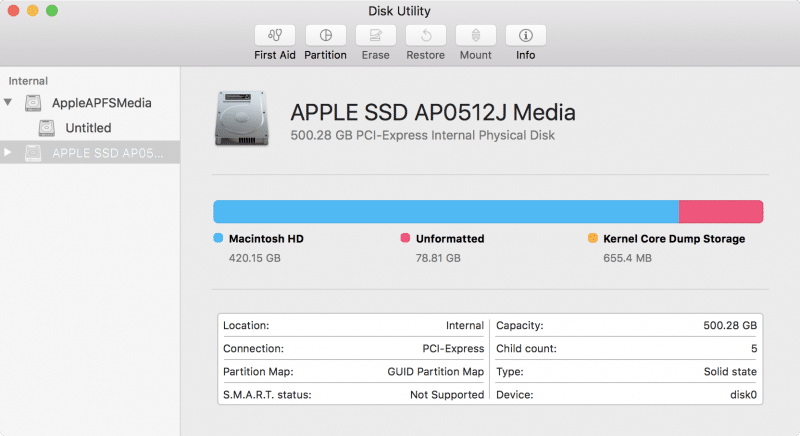Show disk Info from toolbar
The width and height of the screenshot is (800, 436).
[x=526, y=35]
